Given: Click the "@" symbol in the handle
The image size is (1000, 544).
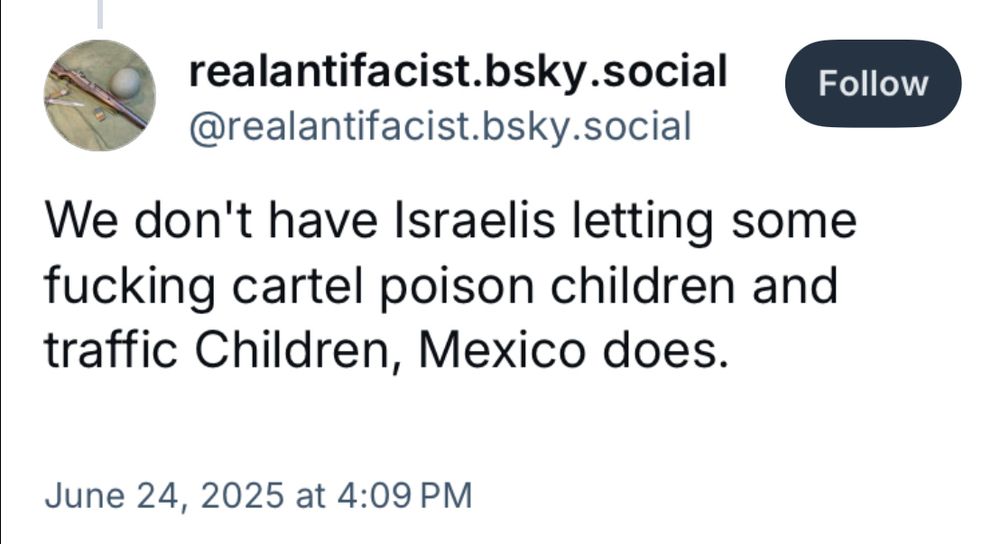Looking at the screenshot, I should click(205, 127).
